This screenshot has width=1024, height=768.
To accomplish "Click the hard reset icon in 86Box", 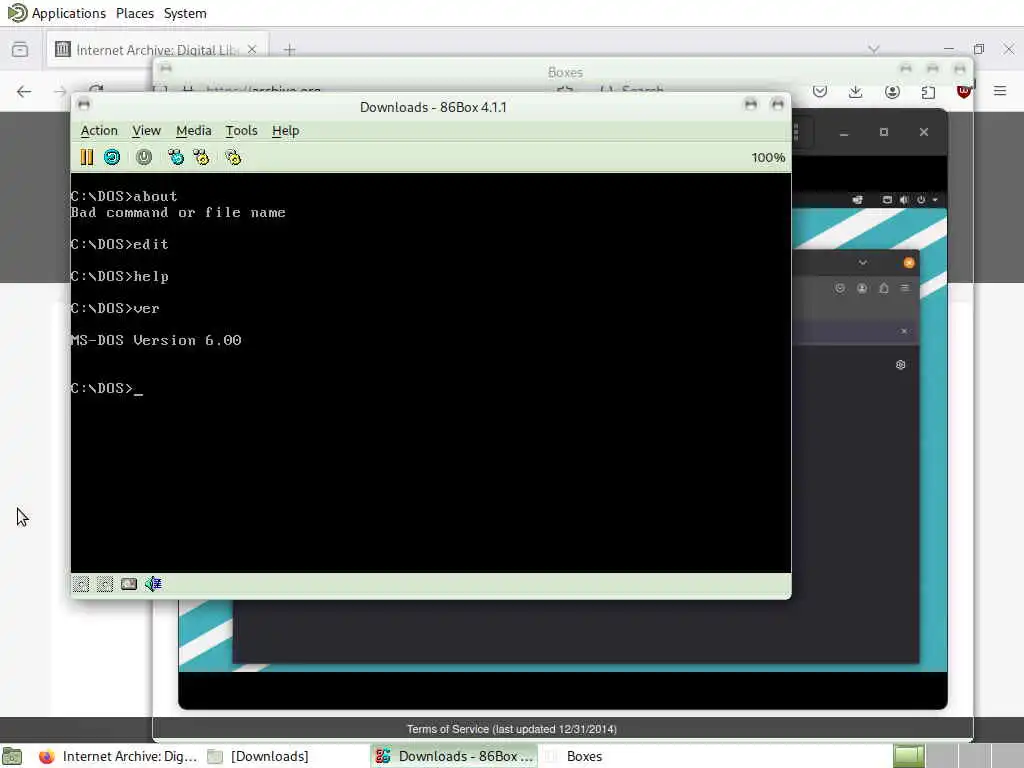I will click(112, 157).
